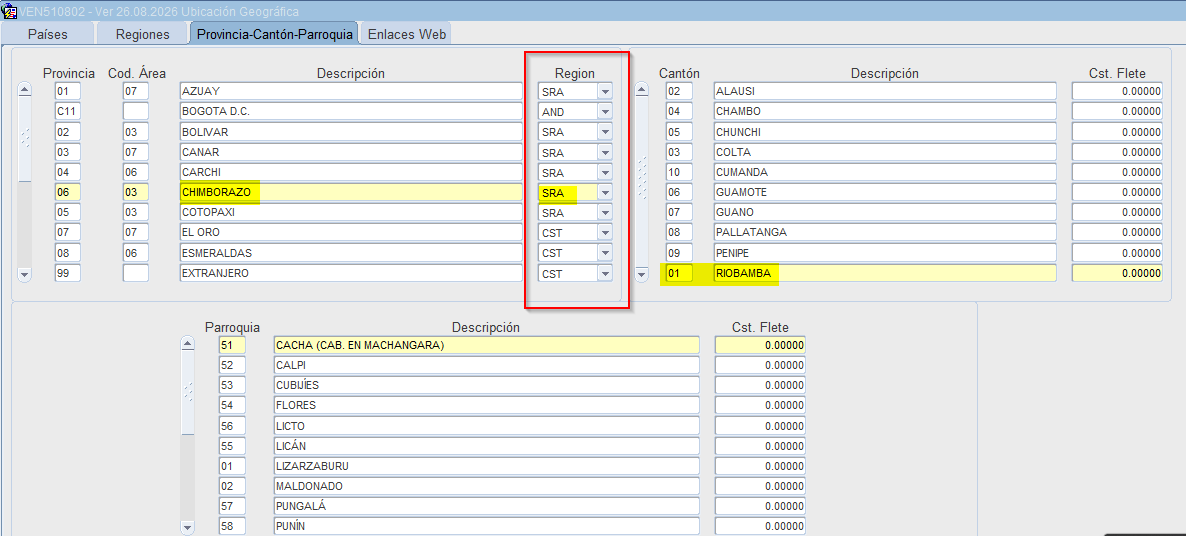Expand the Region dropdown for CHIMBORAZO
Viewport: 1186px width, 536px height.
(604, 192)
